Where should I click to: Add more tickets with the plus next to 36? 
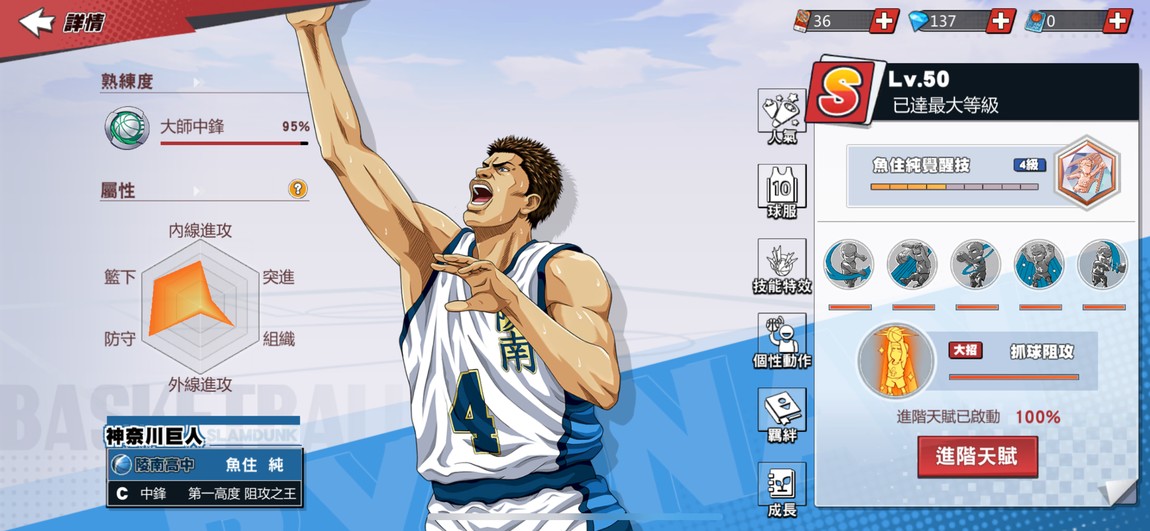click(885, 21)
